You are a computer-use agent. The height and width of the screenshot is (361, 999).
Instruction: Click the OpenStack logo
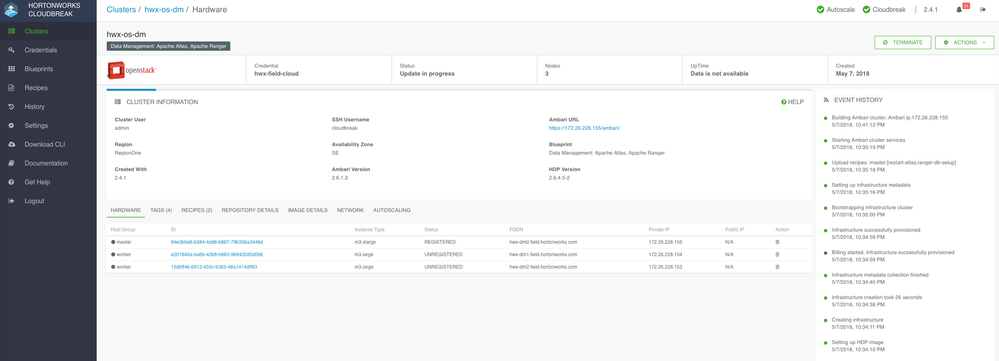[132, 69]
